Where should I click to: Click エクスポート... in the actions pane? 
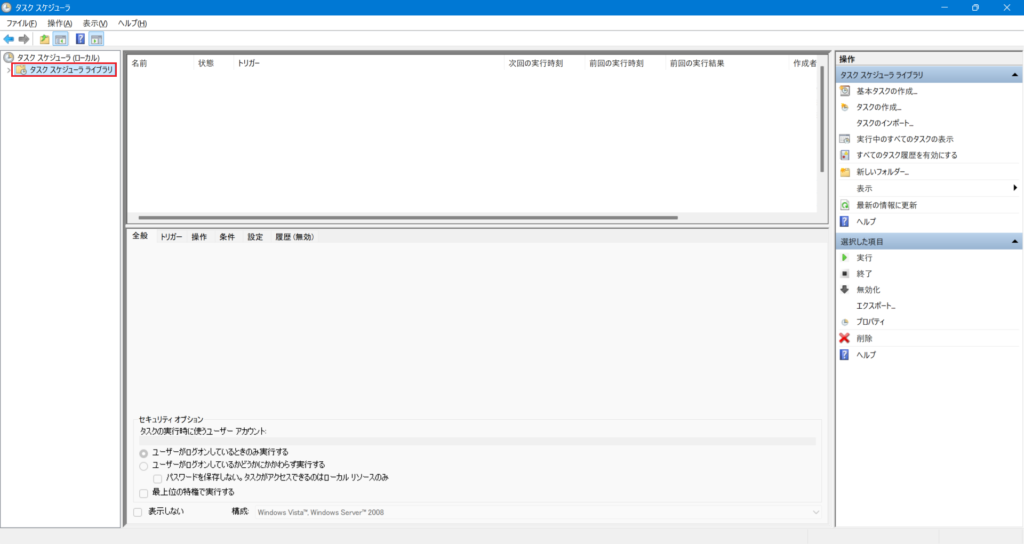tap(876, 305)
